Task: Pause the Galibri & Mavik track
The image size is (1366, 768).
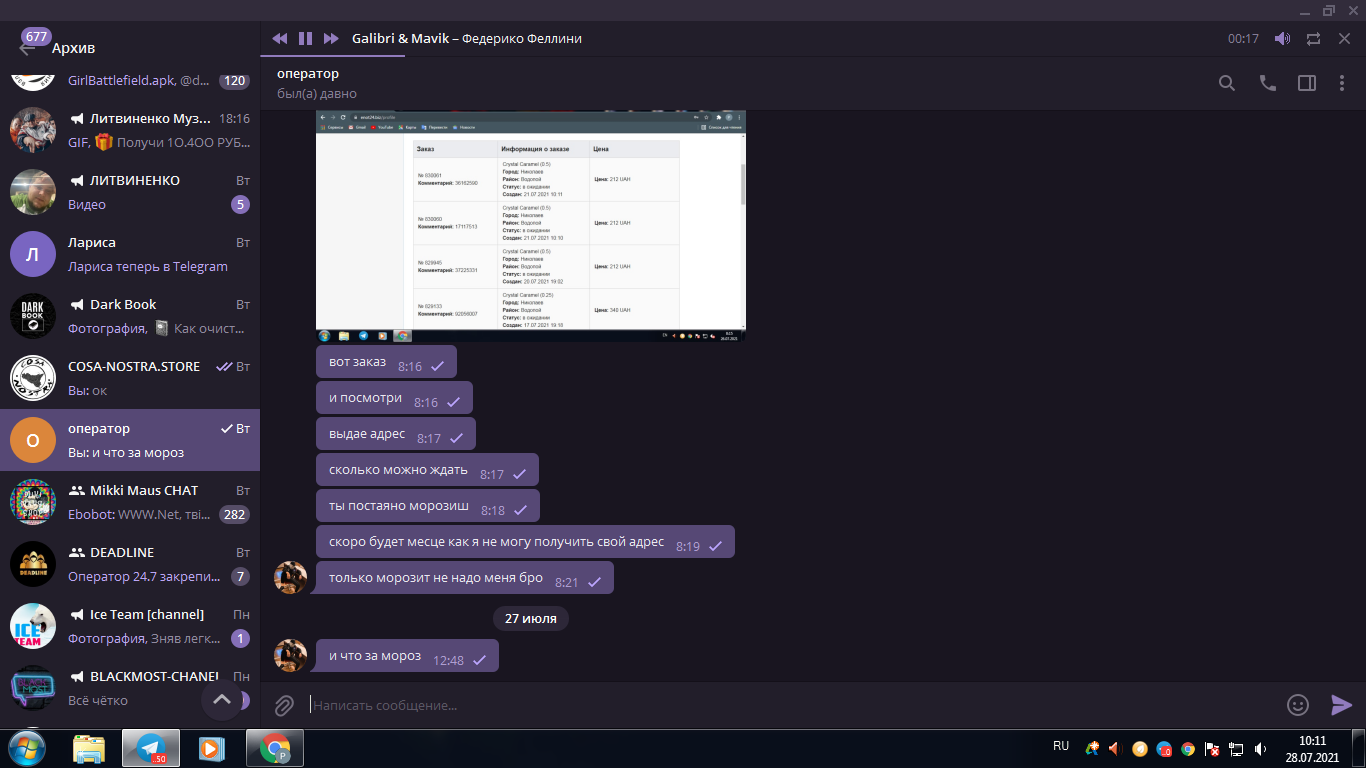Action: point(306,38)
